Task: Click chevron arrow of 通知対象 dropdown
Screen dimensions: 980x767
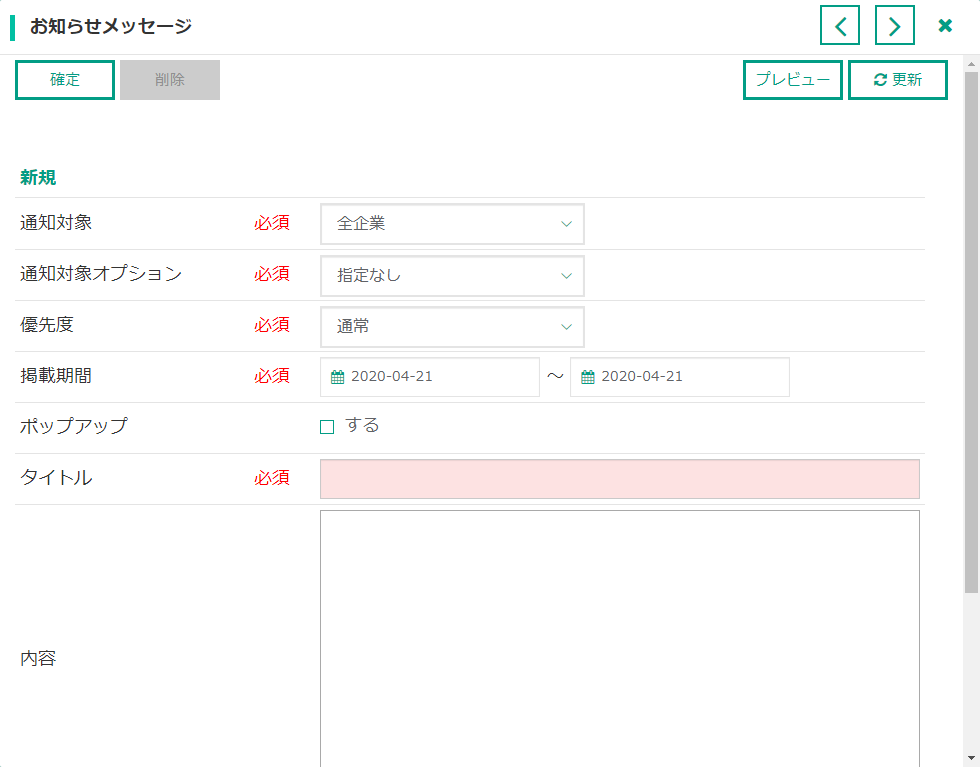Action: tap(566, 224)
